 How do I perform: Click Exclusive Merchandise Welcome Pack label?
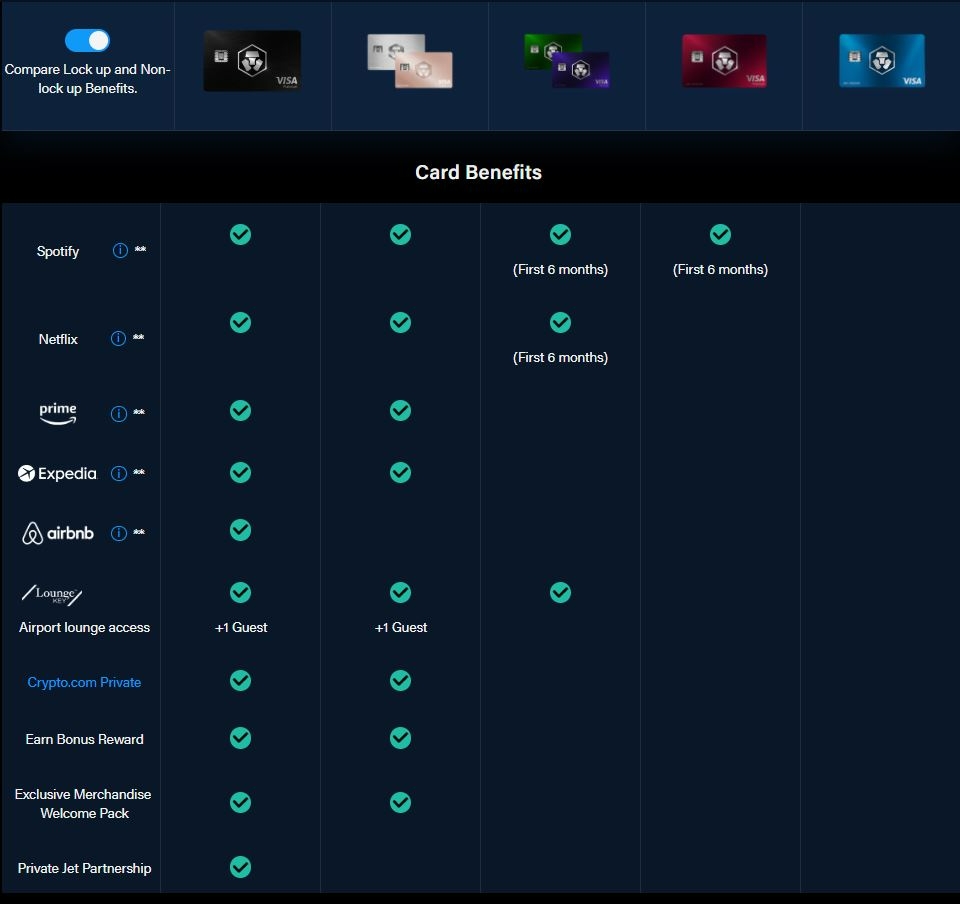click(x=84, y=804)
